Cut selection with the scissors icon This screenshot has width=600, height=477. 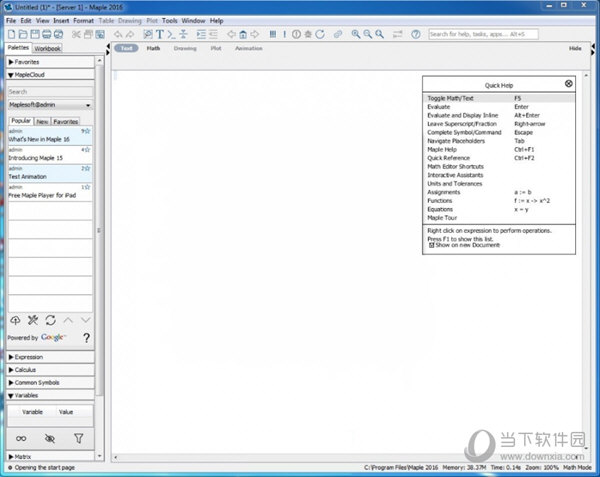coord(76,34)
